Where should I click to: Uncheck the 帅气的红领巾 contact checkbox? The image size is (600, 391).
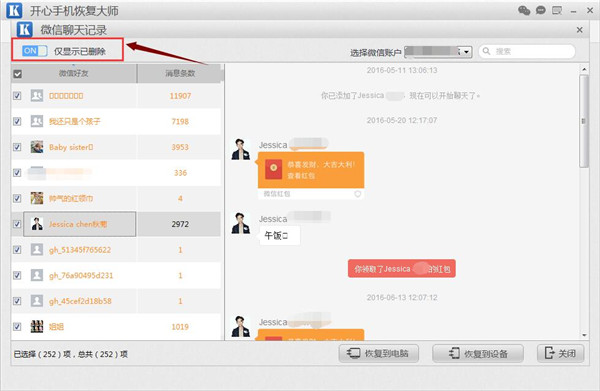[17, 198]
